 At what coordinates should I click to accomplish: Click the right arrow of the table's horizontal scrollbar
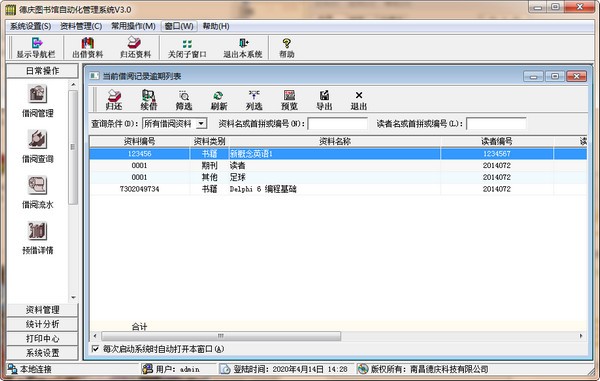[x=581, y=336]
